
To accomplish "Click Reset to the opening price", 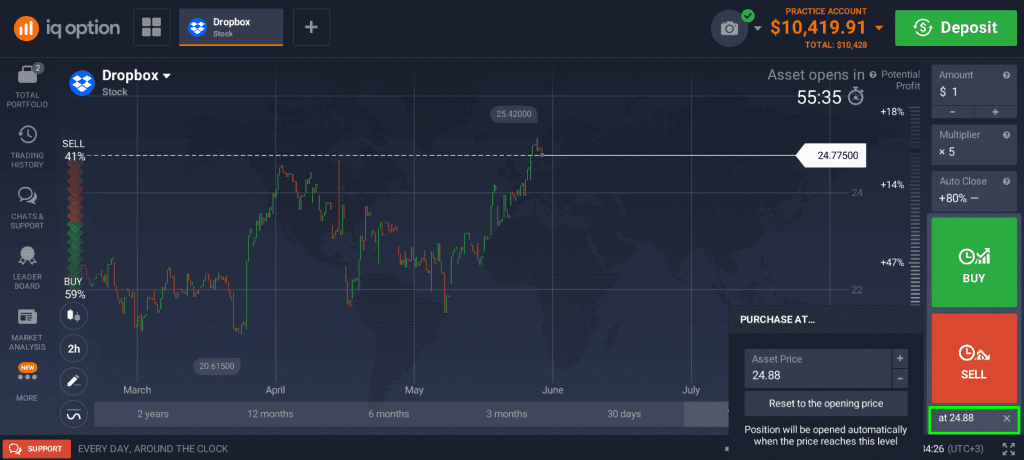I will [825, 403].
